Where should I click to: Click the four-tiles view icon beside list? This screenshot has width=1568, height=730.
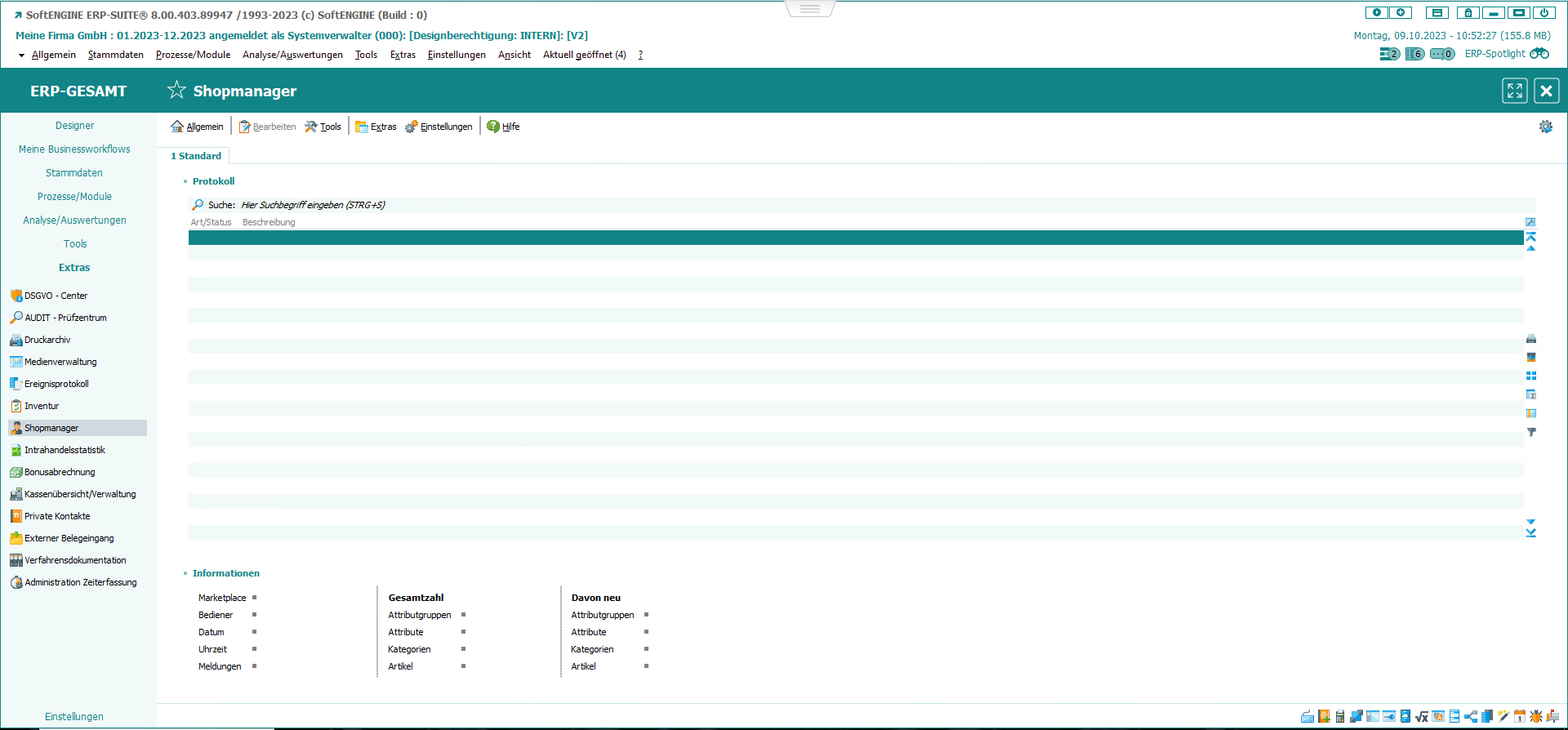point(1531,376)
